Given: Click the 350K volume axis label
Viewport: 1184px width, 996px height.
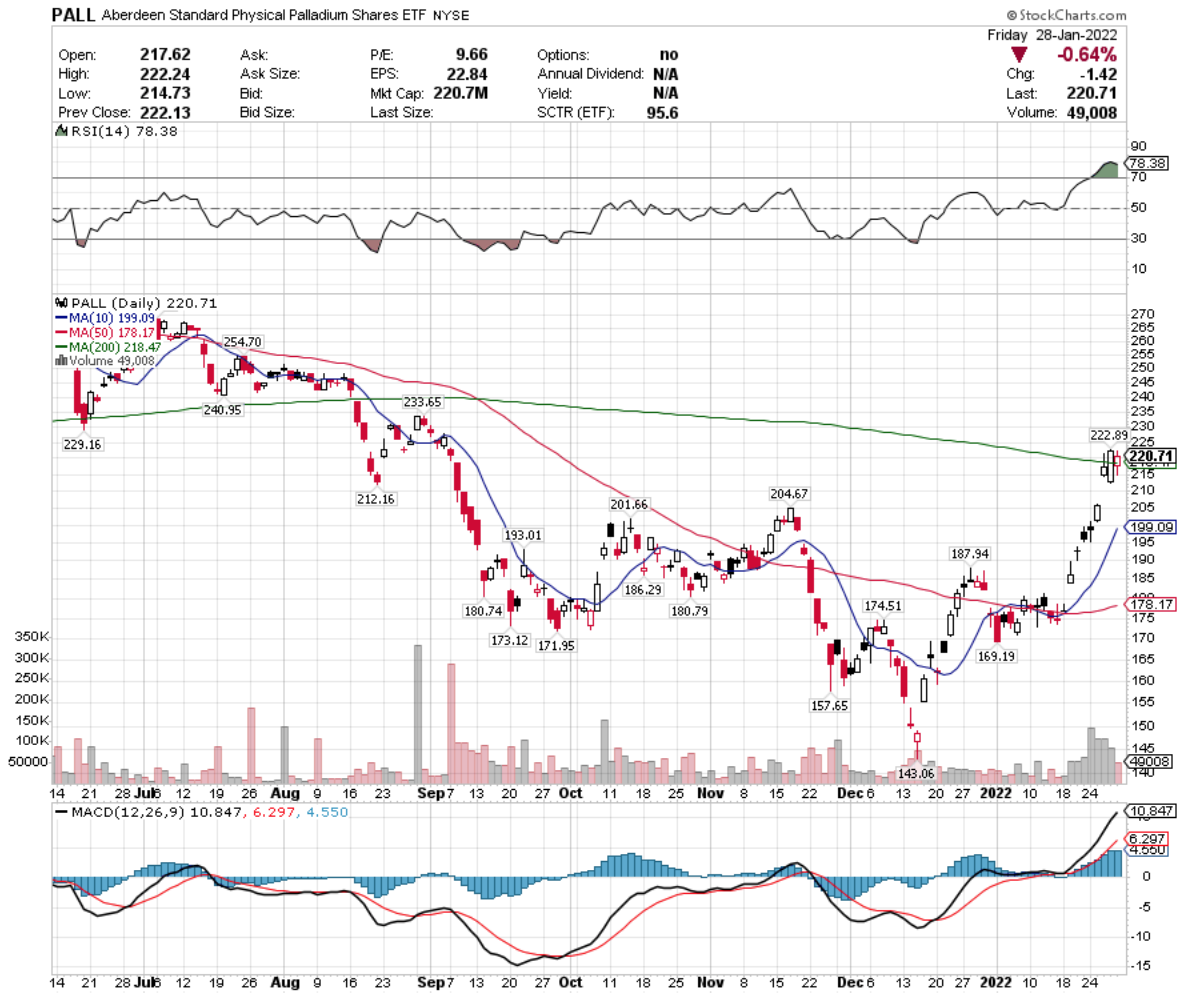Looking at the screenshot, I should 32,637.
